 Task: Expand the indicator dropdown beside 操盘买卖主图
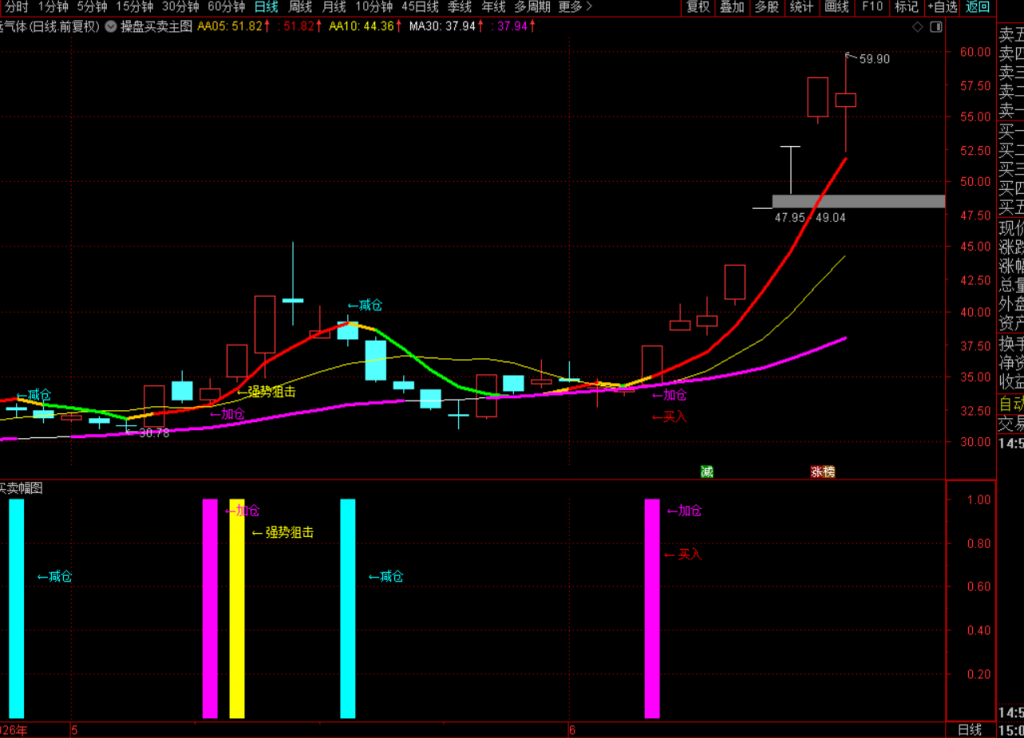111,27
